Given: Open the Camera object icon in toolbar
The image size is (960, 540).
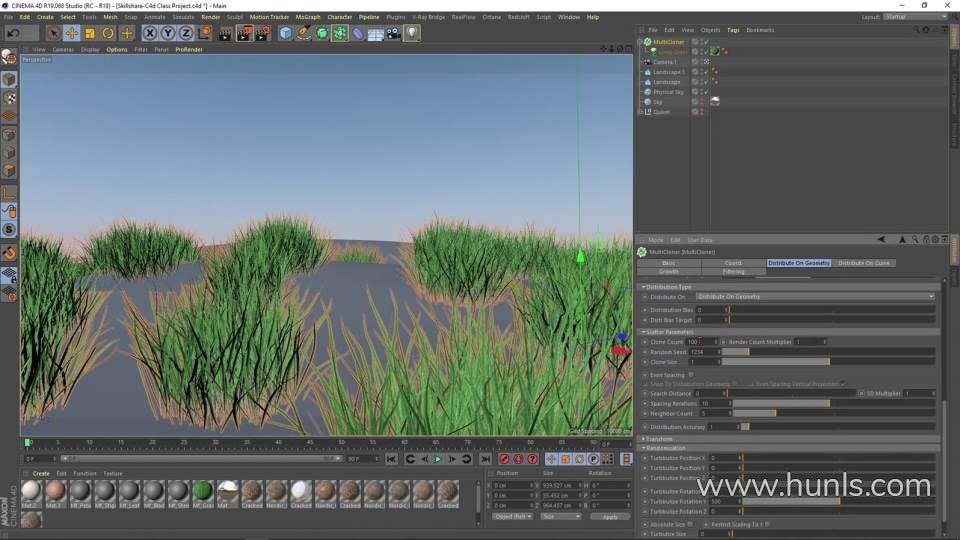Looking at the screenshot, I should point(393,33).
